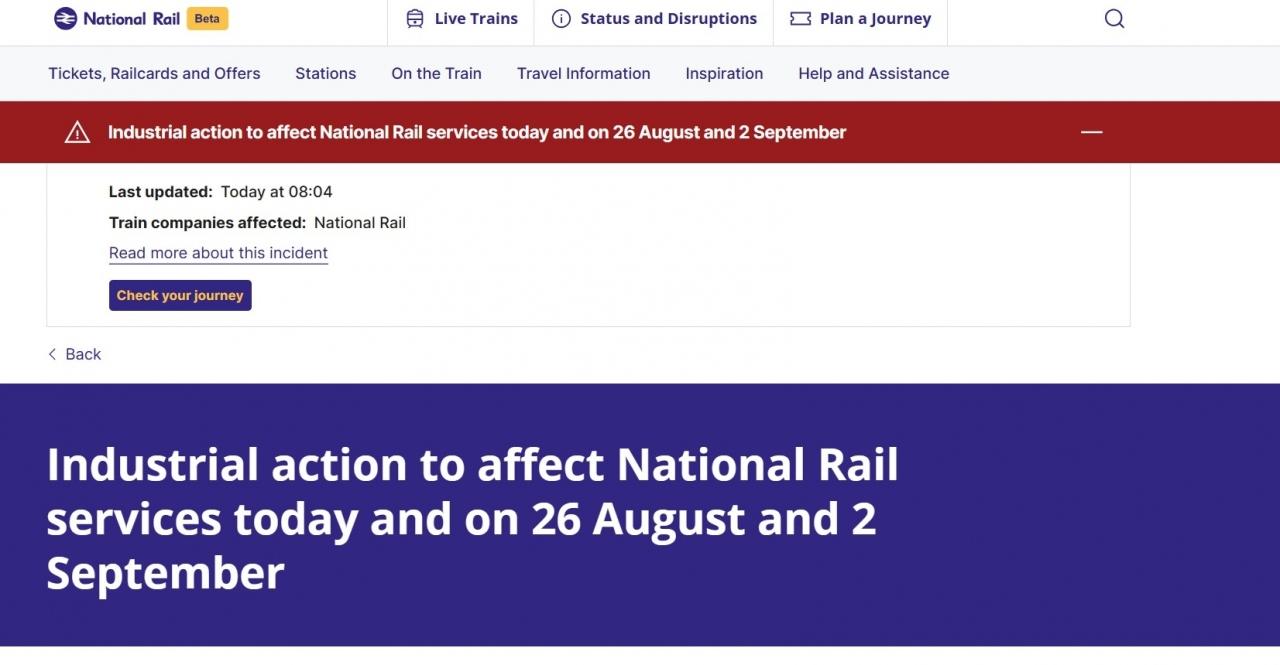This screenshot has height=665, width=1280.
Task: Click the warning triangle icon in red banner
Action: point(77,132)
